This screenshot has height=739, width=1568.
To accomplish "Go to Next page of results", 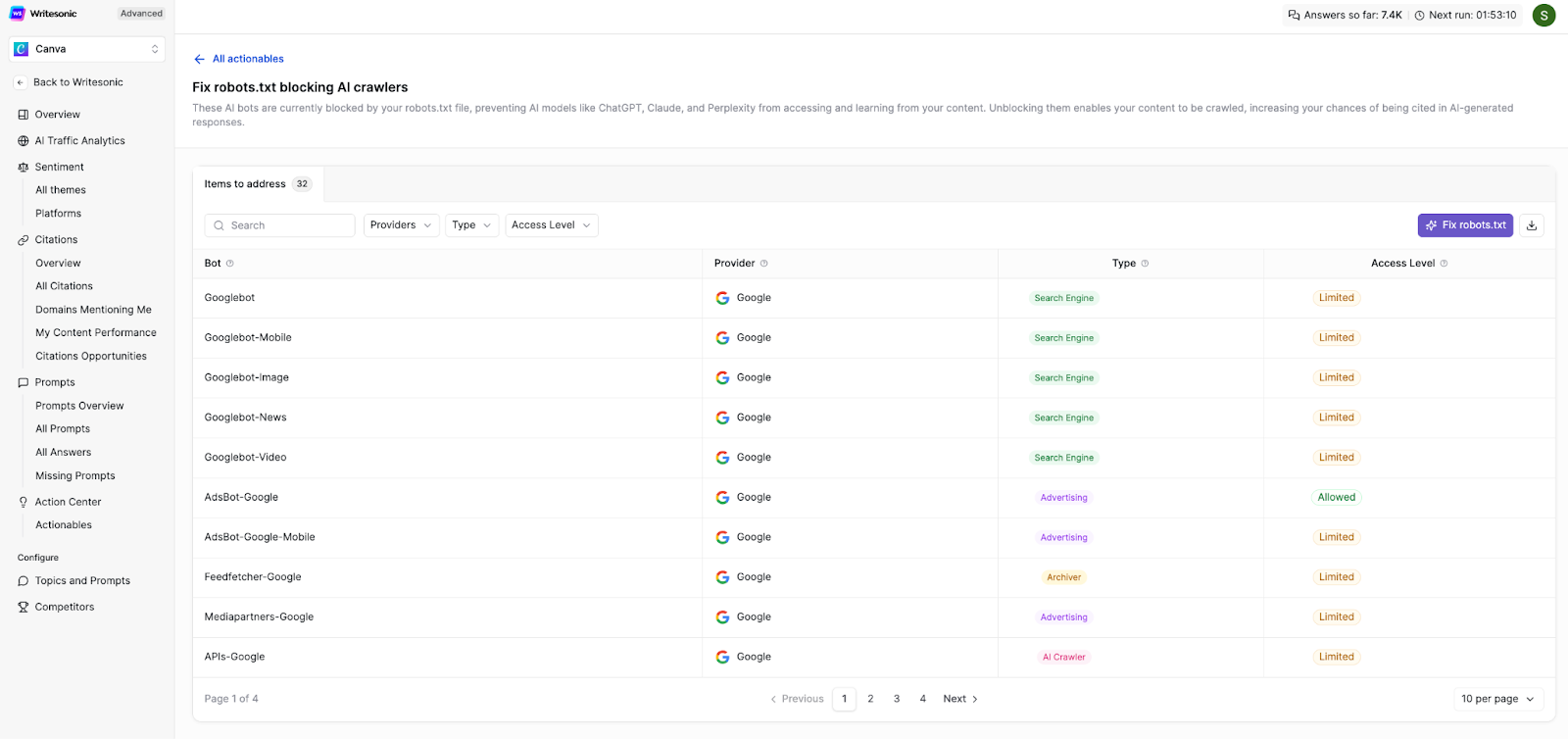I will [960, 699].
